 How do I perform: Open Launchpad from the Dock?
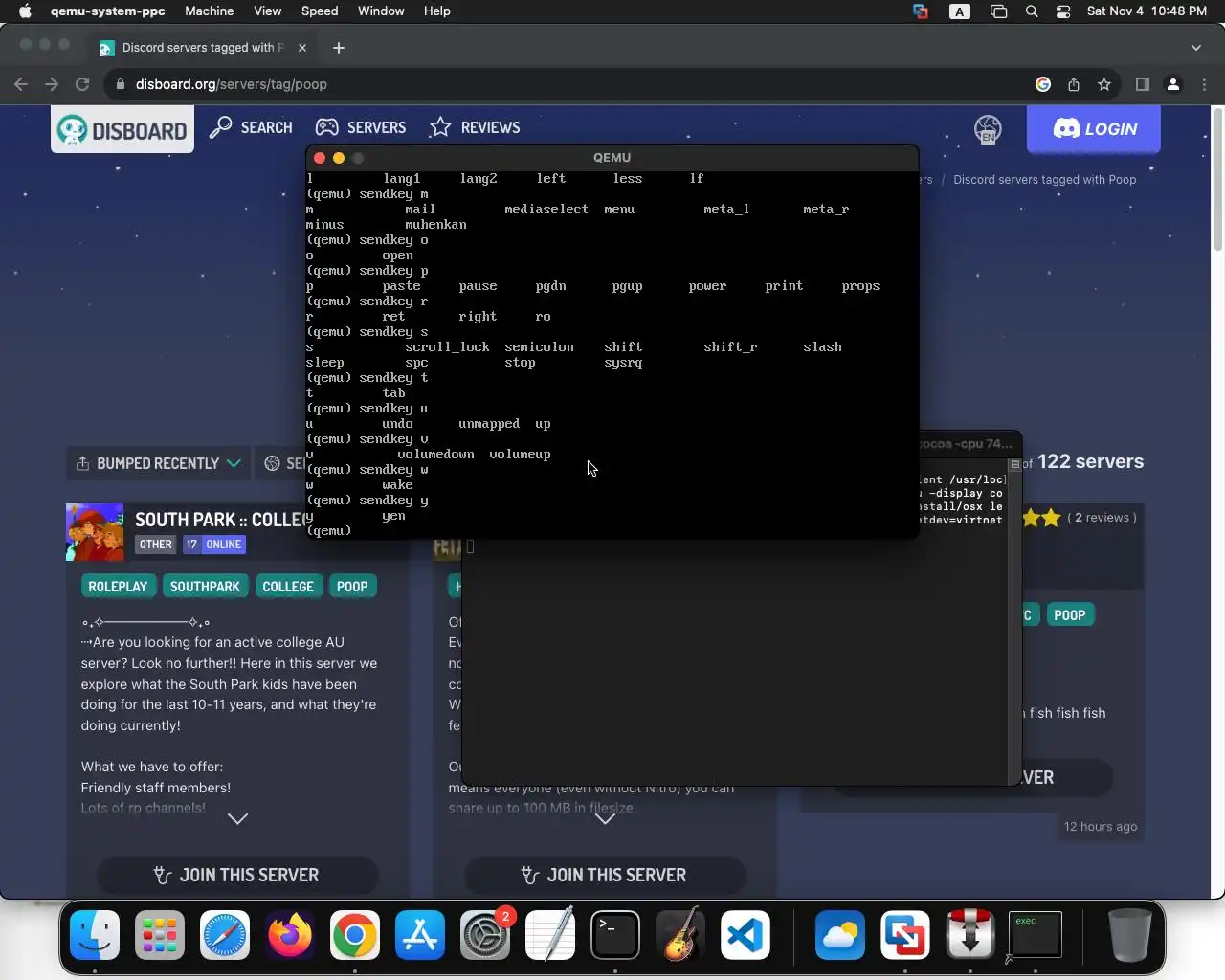point(160,935)
